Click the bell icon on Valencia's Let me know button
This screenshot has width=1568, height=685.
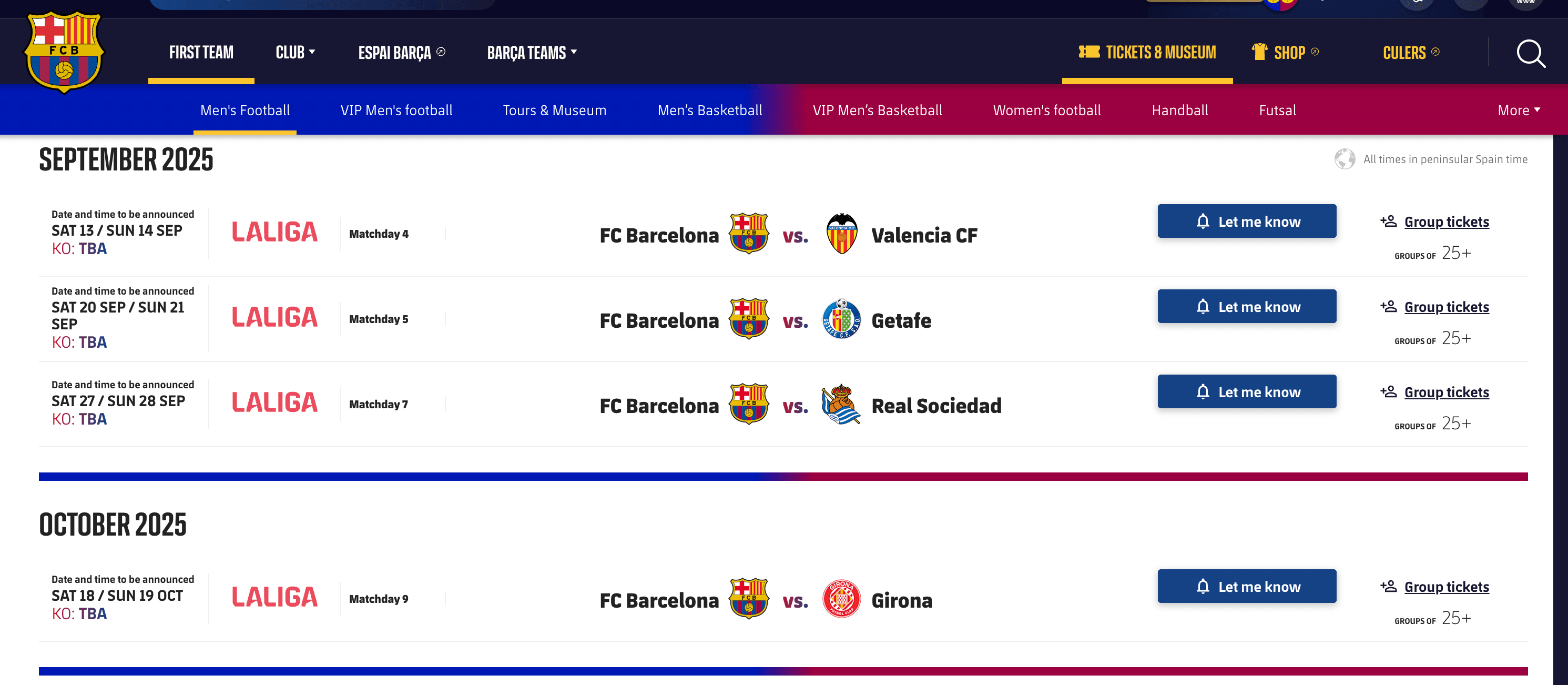1204,221
